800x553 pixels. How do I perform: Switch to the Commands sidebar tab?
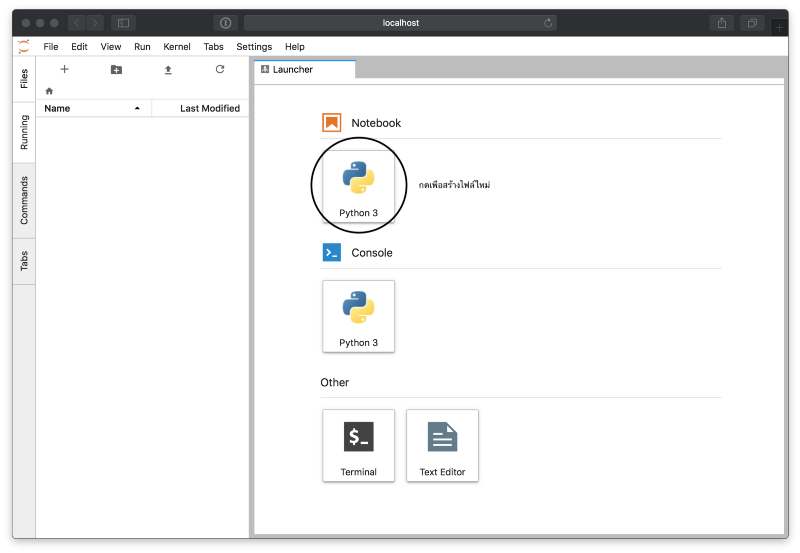pyautogui.click(x=24, y=200)
